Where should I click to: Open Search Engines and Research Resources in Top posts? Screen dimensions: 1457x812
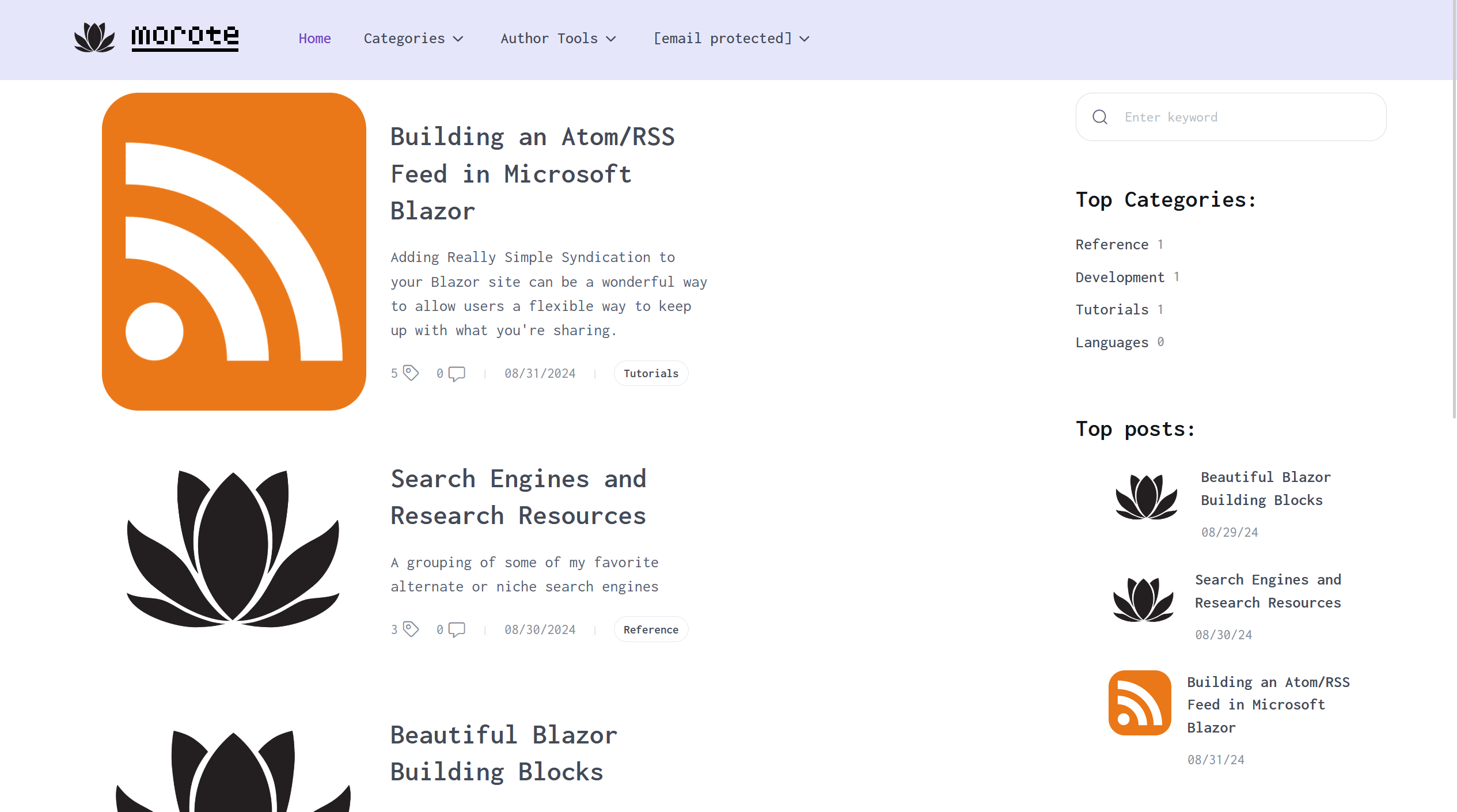(x=1268, y=591)
